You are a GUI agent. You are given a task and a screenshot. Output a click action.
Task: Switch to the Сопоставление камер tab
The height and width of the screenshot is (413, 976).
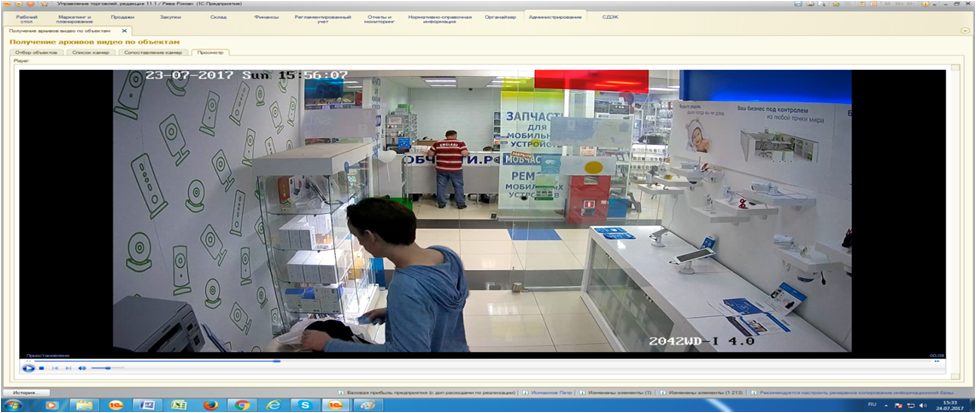(152, 53)
